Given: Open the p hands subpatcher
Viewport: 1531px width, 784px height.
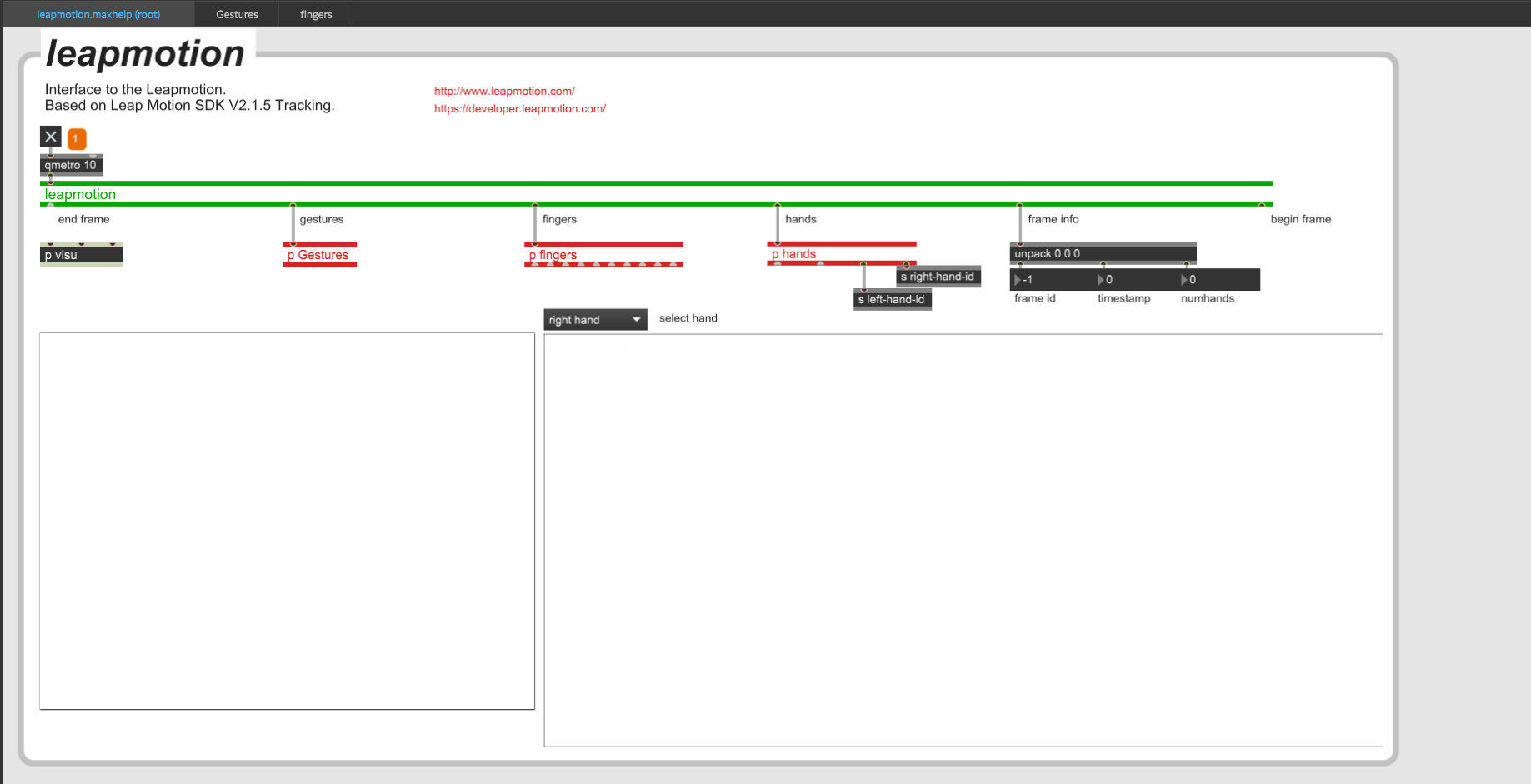Looking at the screenshot, I should [x=842, y=253].
